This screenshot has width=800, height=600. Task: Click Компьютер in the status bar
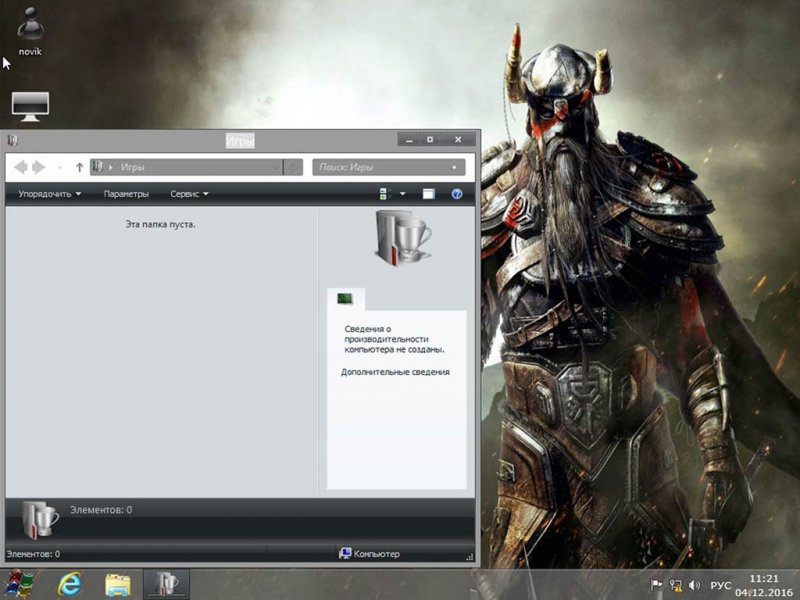pyautogui.click(x=369, y=554)
